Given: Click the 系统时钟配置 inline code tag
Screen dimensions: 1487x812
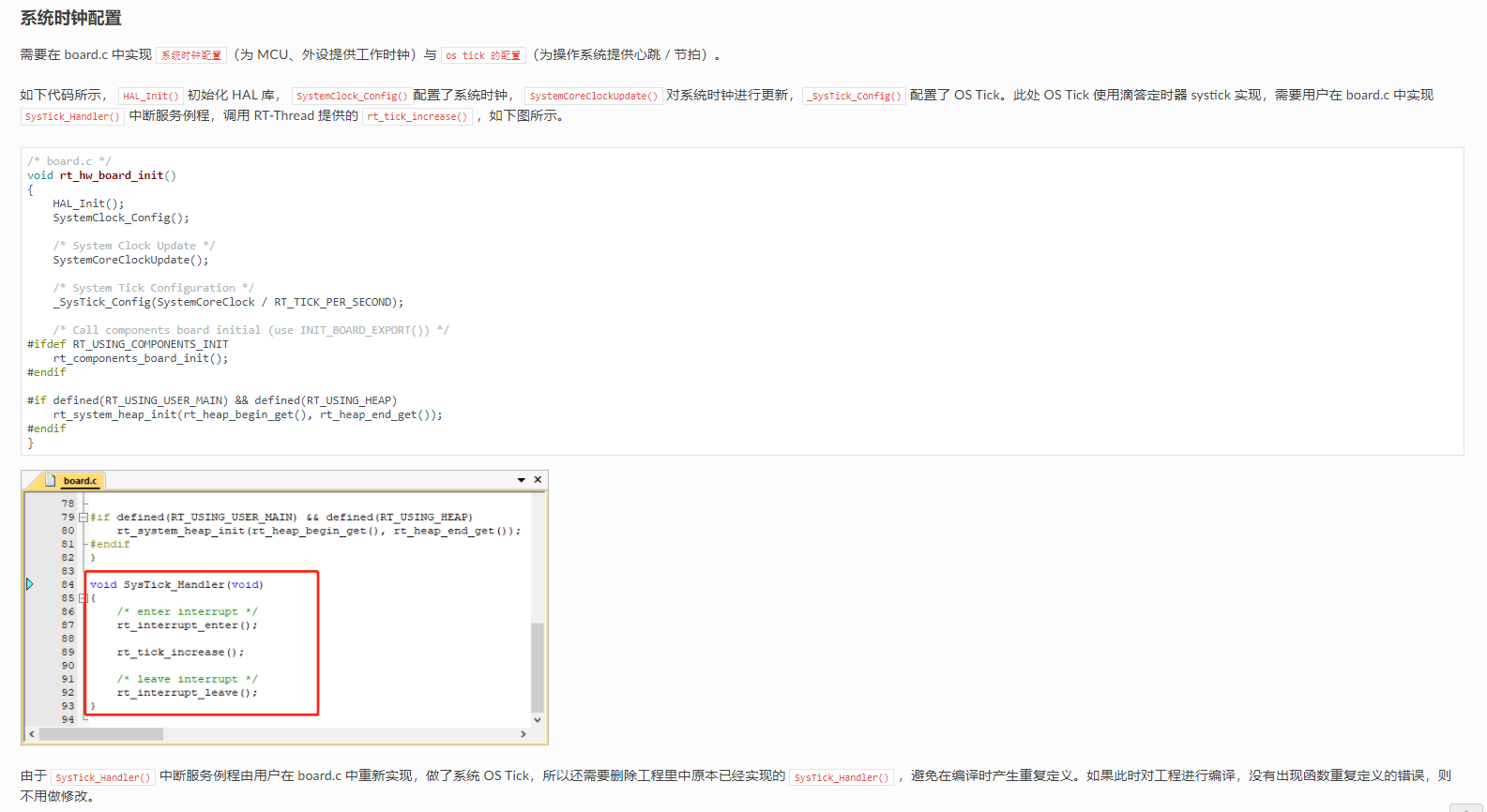Looking at the screenshot, I should click(x=191, y=55).
